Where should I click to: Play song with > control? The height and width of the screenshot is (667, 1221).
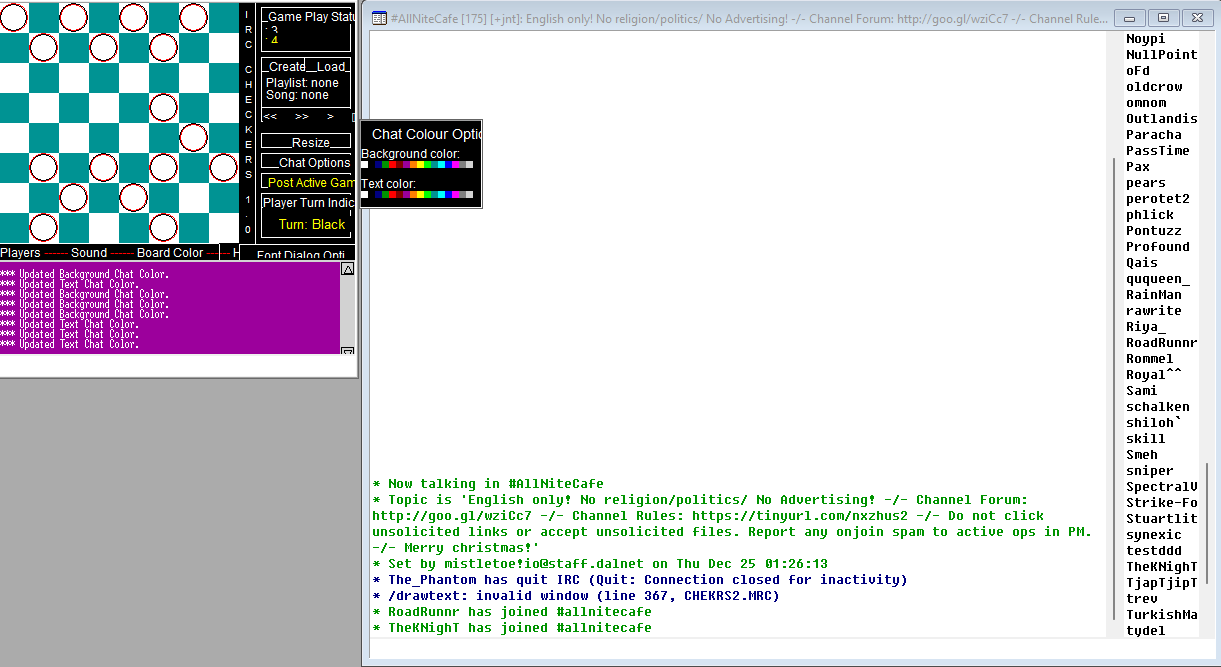pos(330,117)
